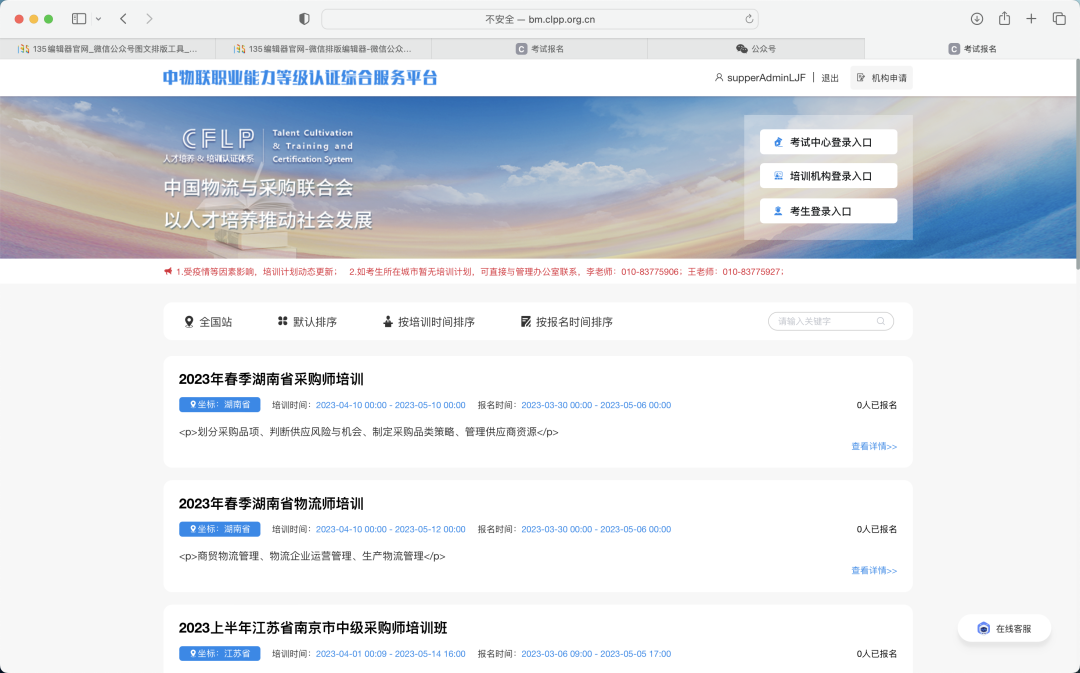Click the clock icon beside 按培训时间排序
The image size is (1080, 673).
(x=387, y=321)
